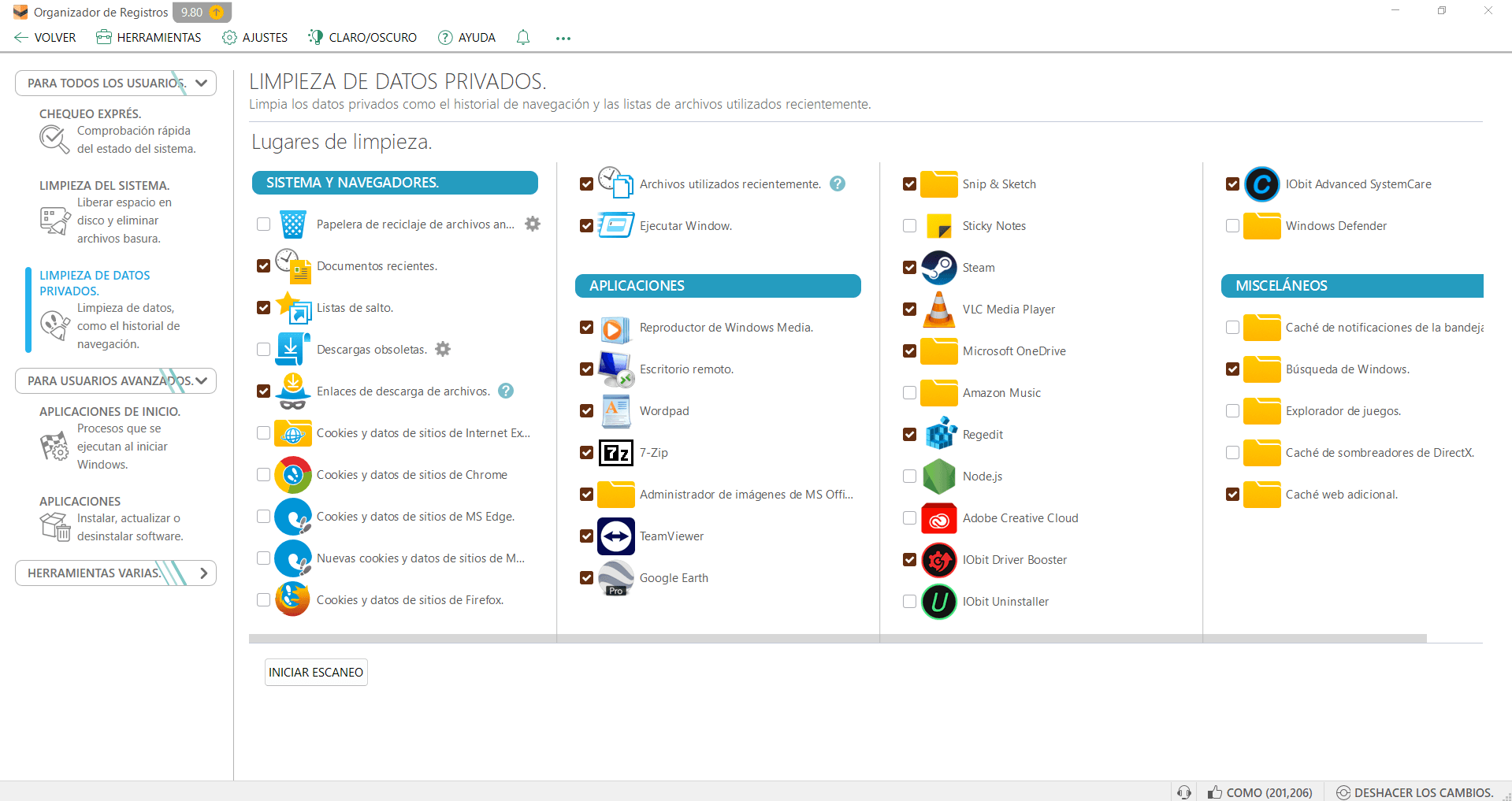This screenshot has height=801, width=1512.
Task: Open the three-dots more options menu
Action: 563,38
